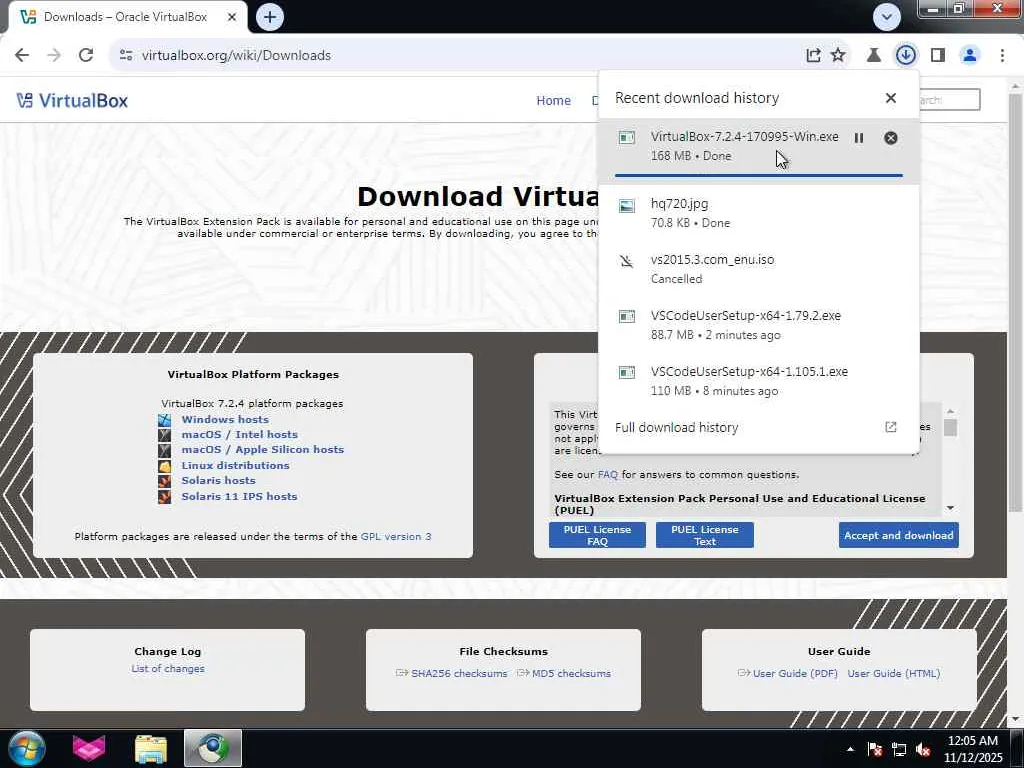
Task: Open the Windows Start button
Action: pos(27,748)
